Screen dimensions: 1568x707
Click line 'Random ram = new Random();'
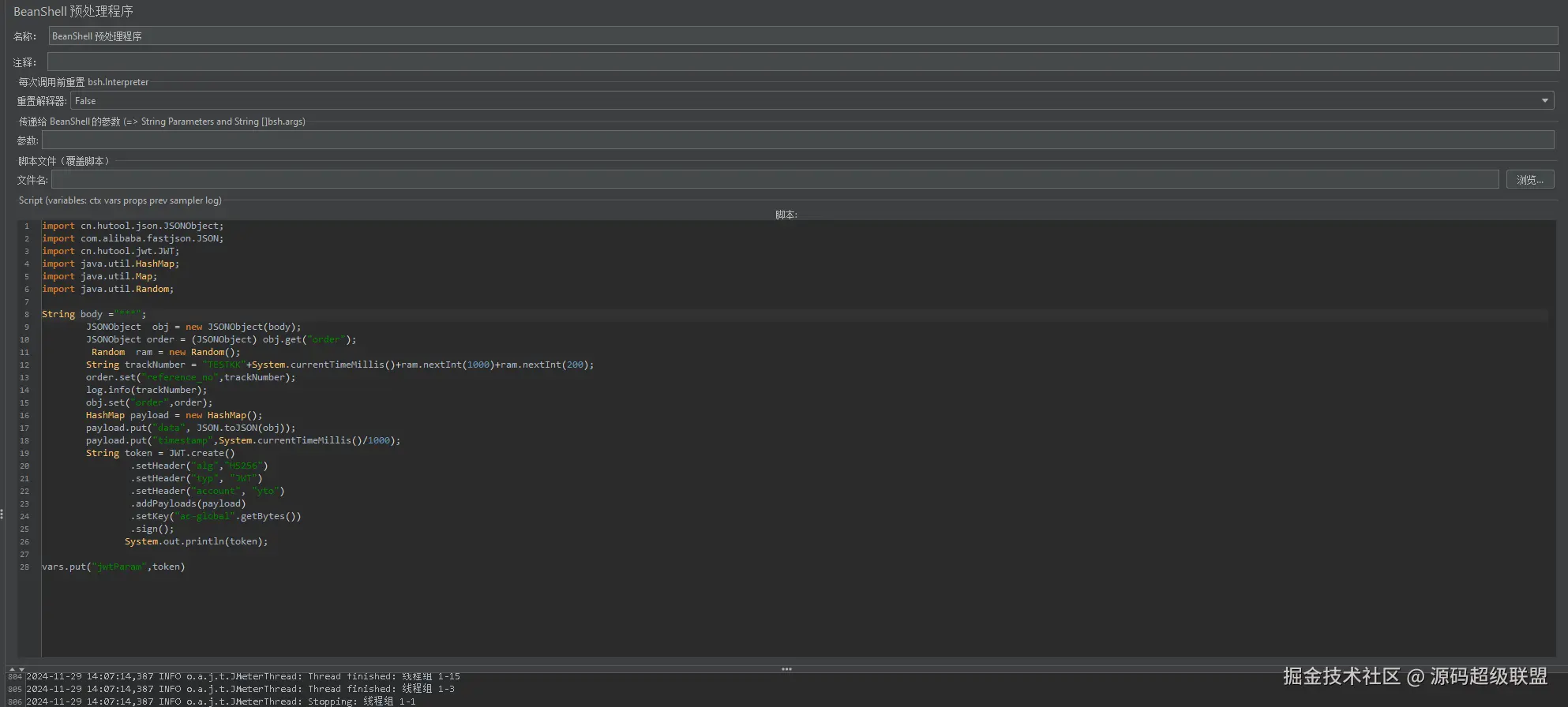tap(166, 352)
